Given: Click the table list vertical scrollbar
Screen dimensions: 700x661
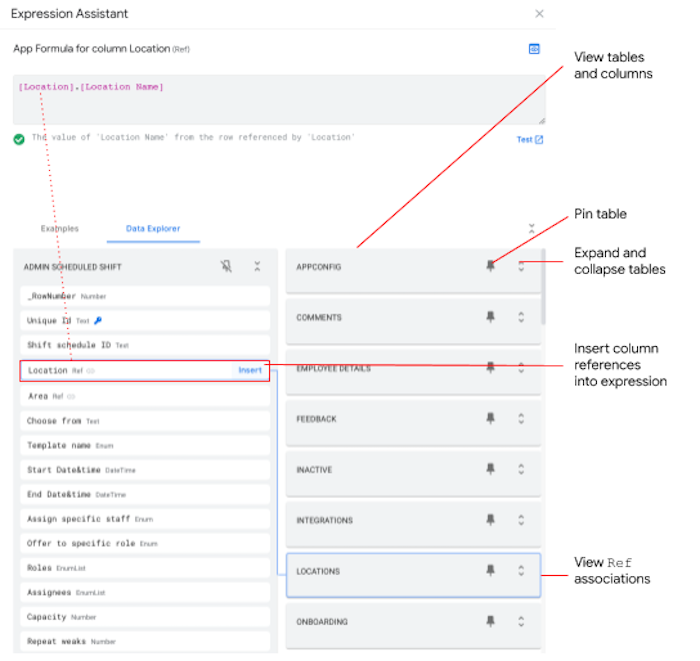Looking at the screenshot, I should point(543,288).
